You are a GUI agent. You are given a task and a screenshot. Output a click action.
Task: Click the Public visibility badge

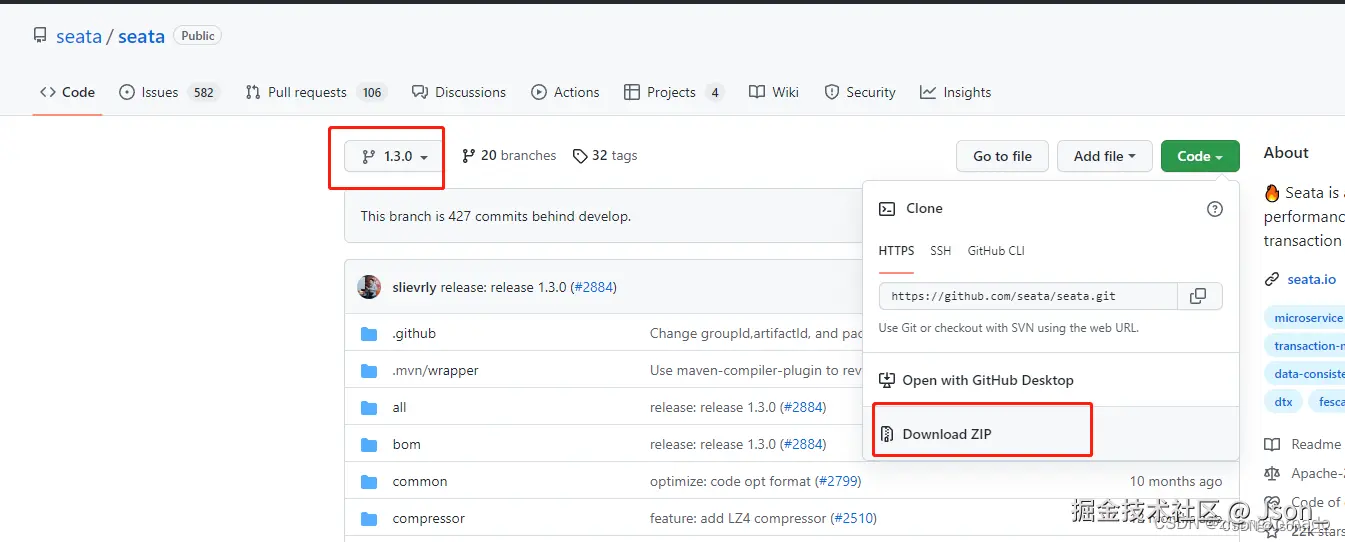[198, 36]
